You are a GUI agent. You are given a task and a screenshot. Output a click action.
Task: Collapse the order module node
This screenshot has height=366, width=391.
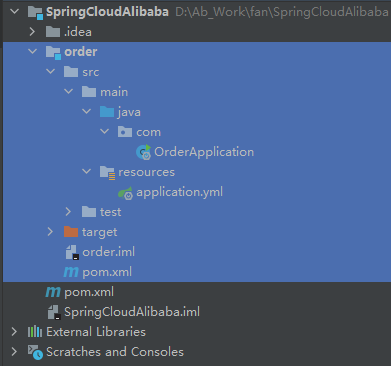pyautogui.click(x=33, y=52)
